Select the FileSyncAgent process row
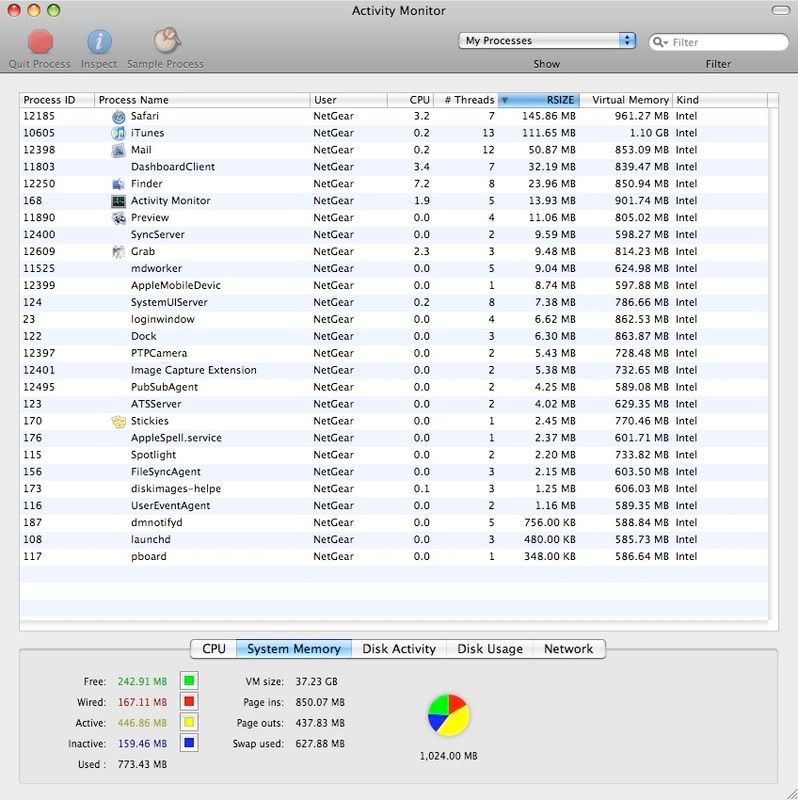The width and height of the screenshot is (798, 800). [x=394, y=472]
